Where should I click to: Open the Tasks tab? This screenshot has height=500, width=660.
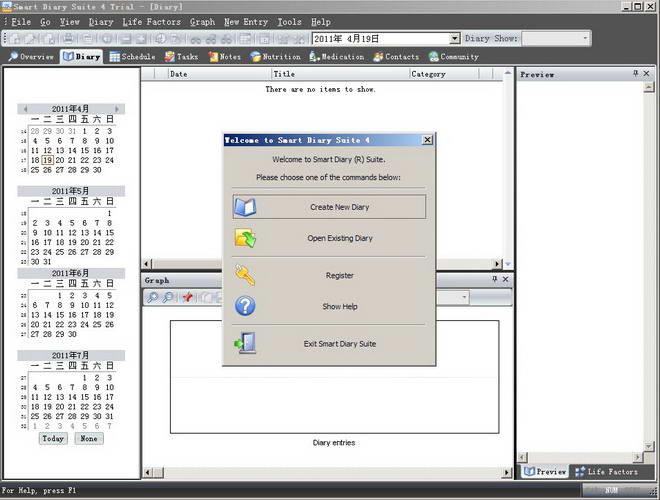[x=181, y=56]
